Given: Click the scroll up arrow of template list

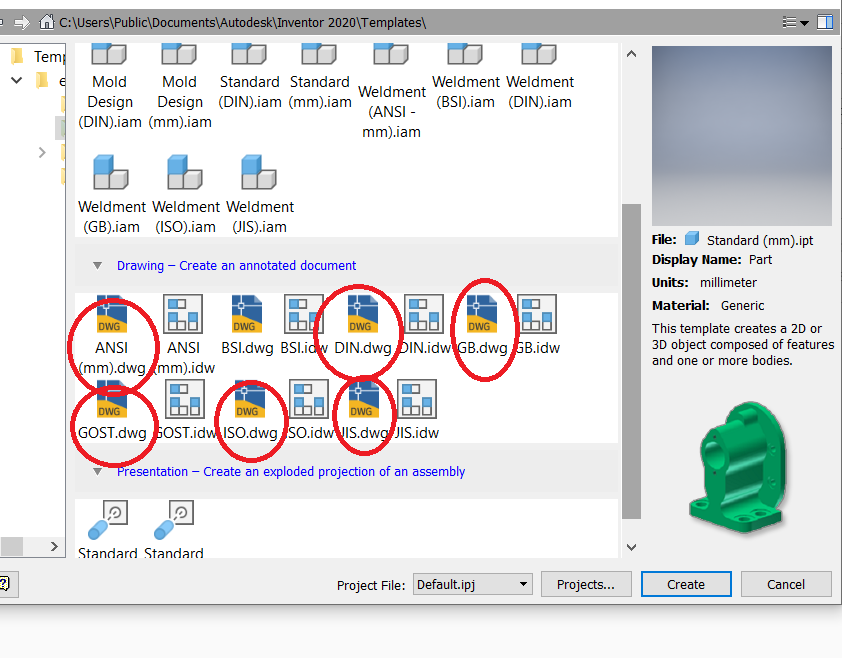Looking at the screenshot, I should (632, 54).
